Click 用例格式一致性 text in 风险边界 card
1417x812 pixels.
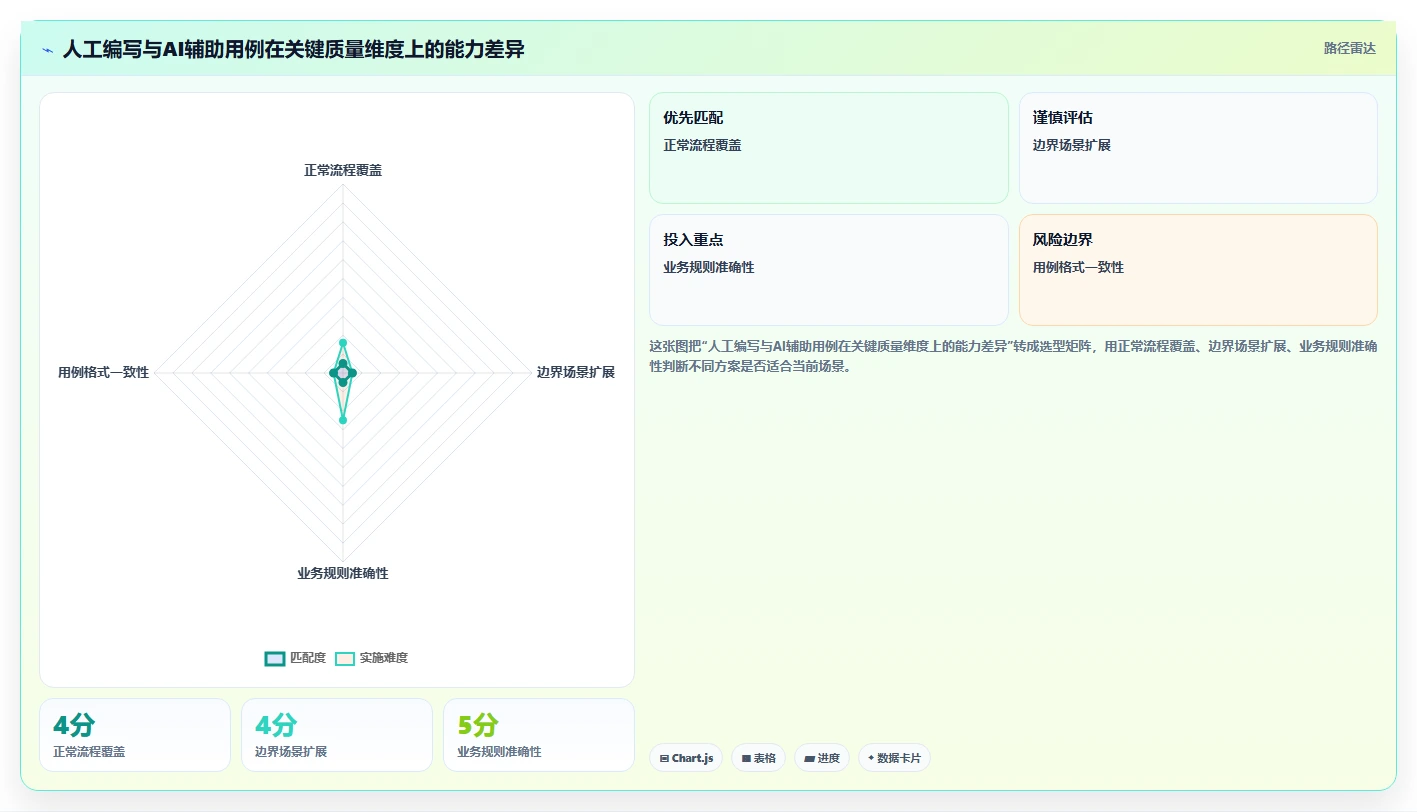point(1078,267)
